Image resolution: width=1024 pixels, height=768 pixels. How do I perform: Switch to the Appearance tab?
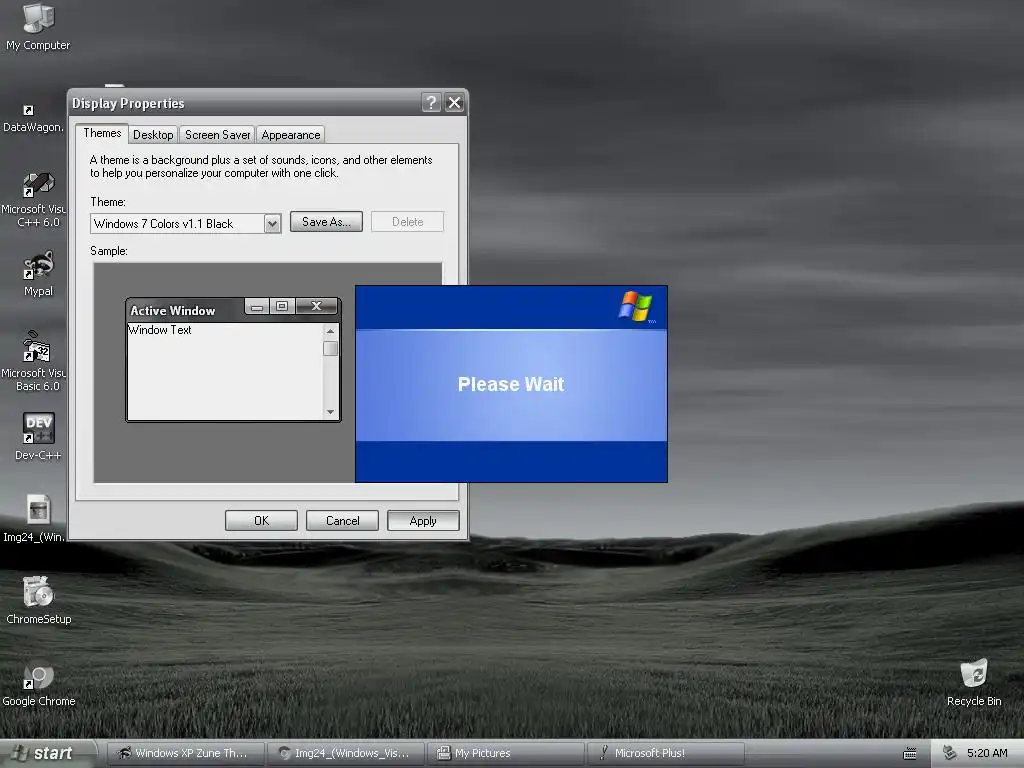pyautogui.click(x=291, y=135)
